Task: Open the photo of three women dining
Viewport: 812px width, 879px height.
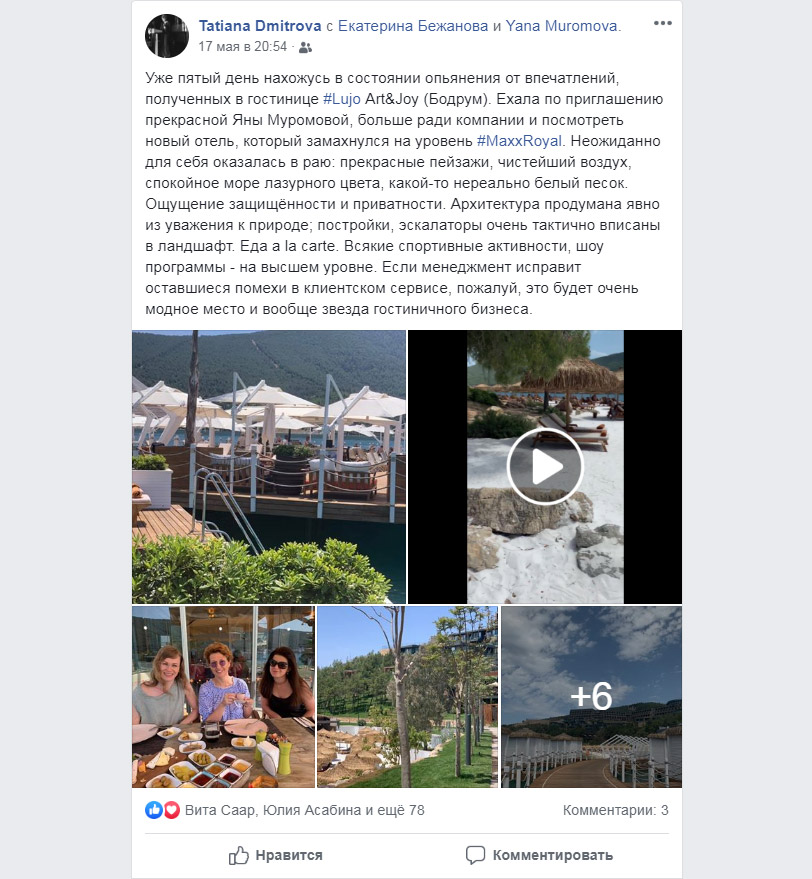Action: 223,697
